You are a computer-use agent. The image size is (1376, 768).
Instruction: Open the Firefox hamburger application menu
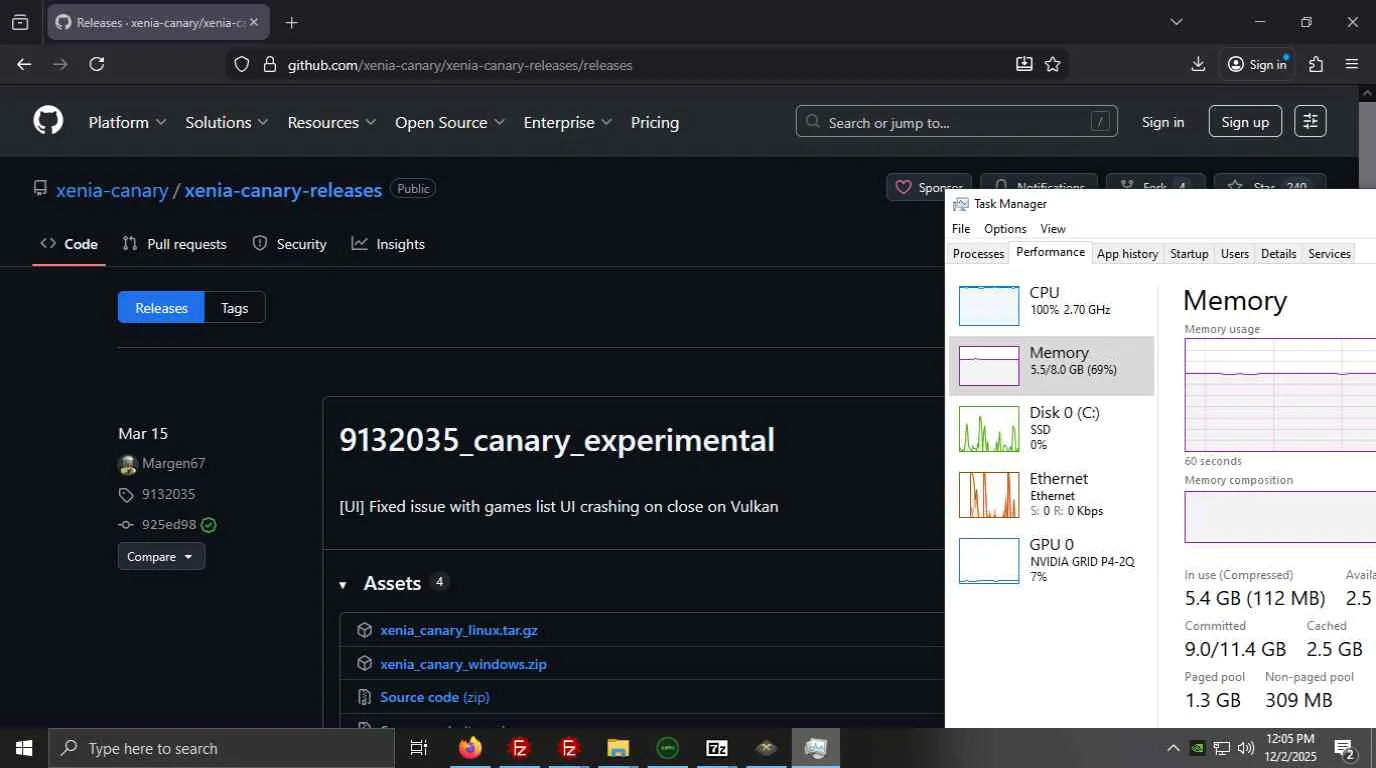(x=1352, y=64)
